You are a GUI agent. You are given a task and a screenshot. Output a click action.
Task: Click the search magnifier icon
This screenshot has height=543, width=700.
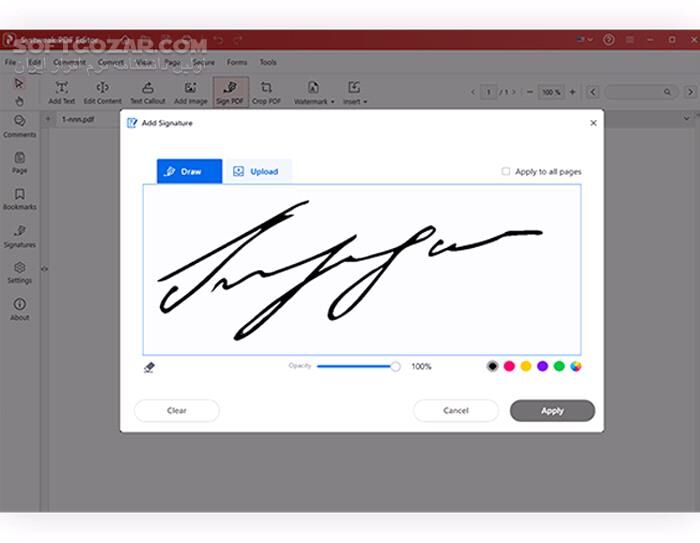[667, 92]
